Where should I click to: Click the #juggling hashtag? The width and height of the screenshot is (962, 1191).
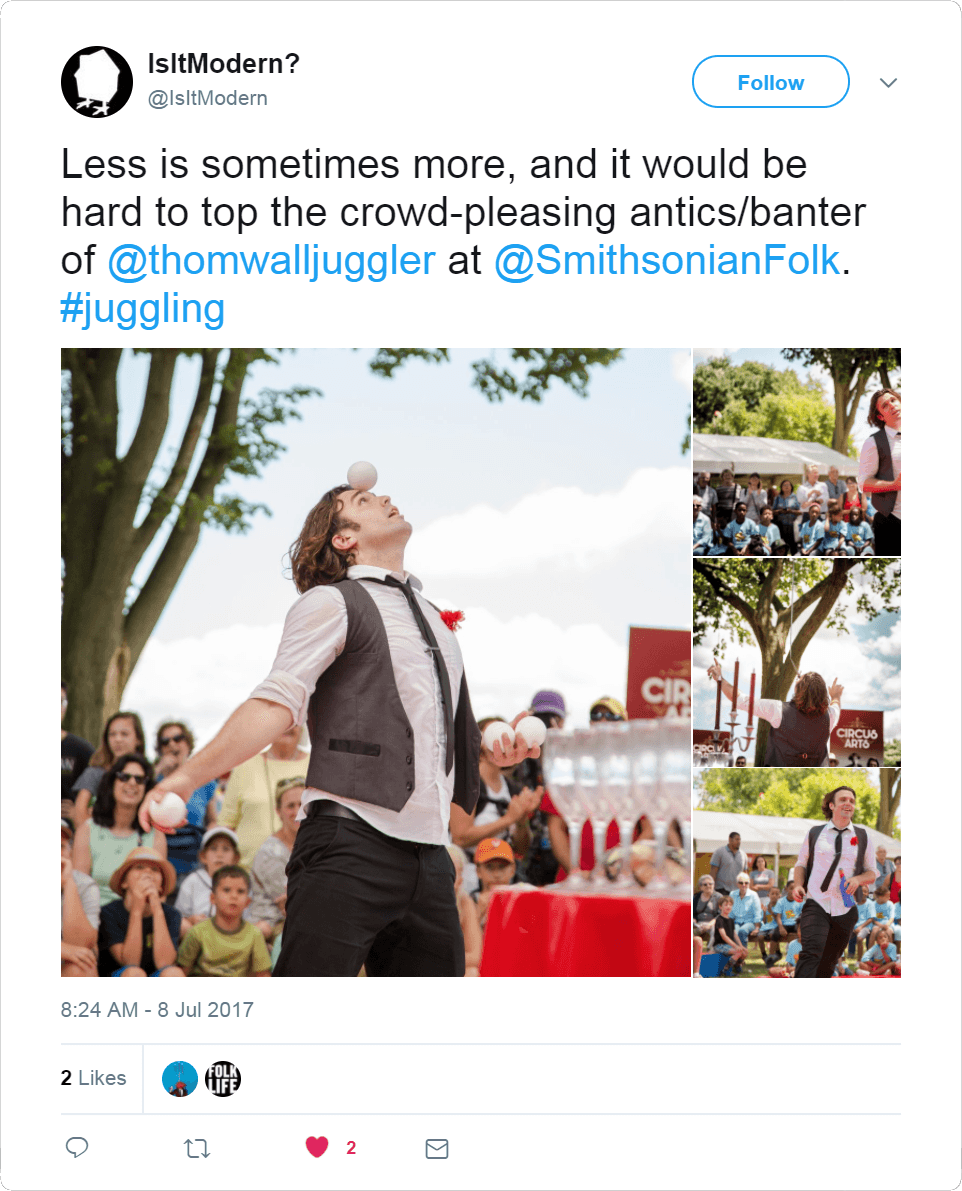click(x=142, y=309)
